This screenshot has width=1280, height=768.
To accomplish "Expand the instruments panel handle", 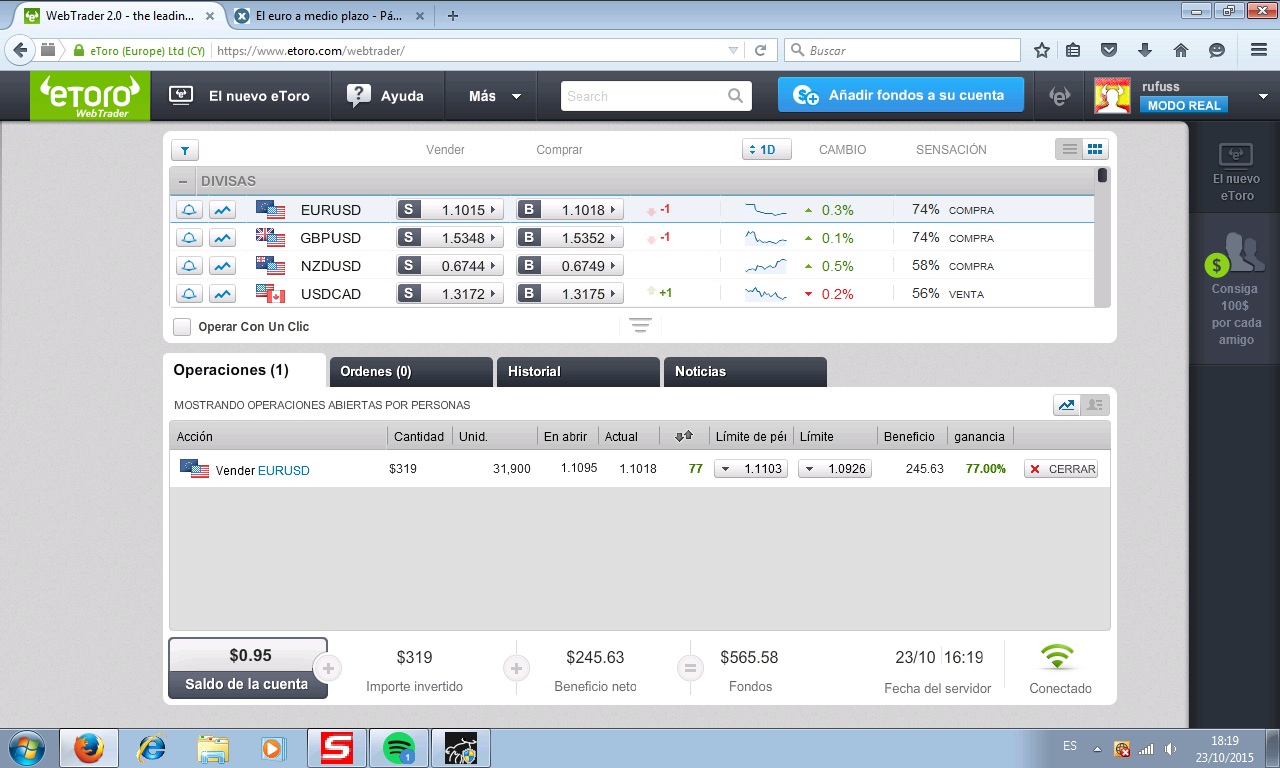I will pyautogui.click(x=640, y=326).
